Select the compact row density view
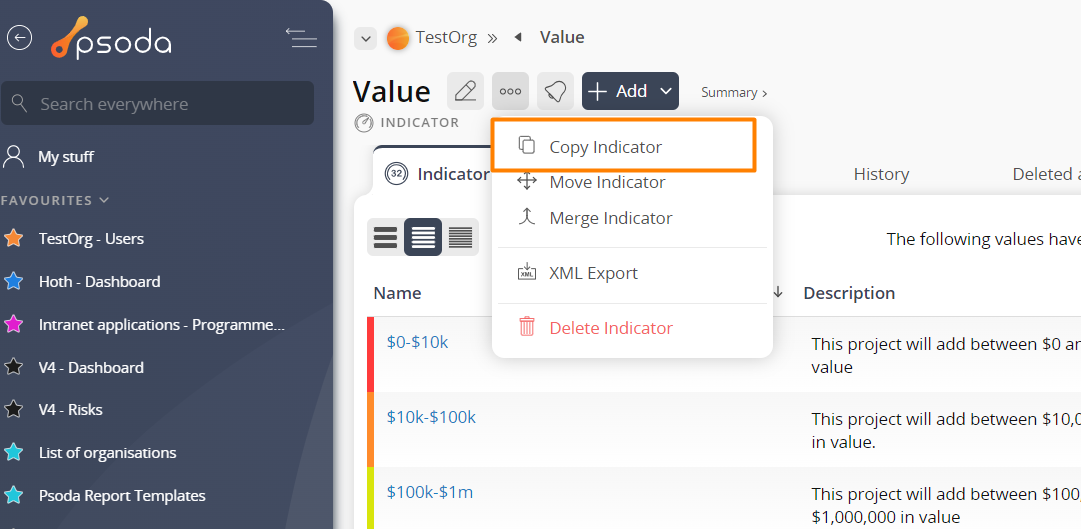1081x529 pixels. pyautogui.click(x=460, y=237)
